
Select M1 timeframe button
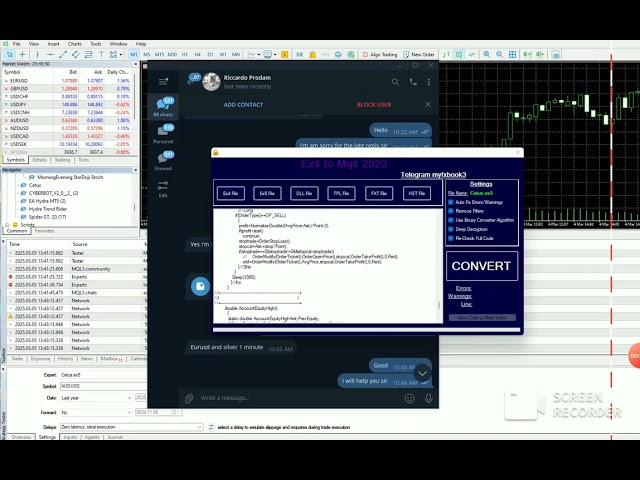[134, 54]
